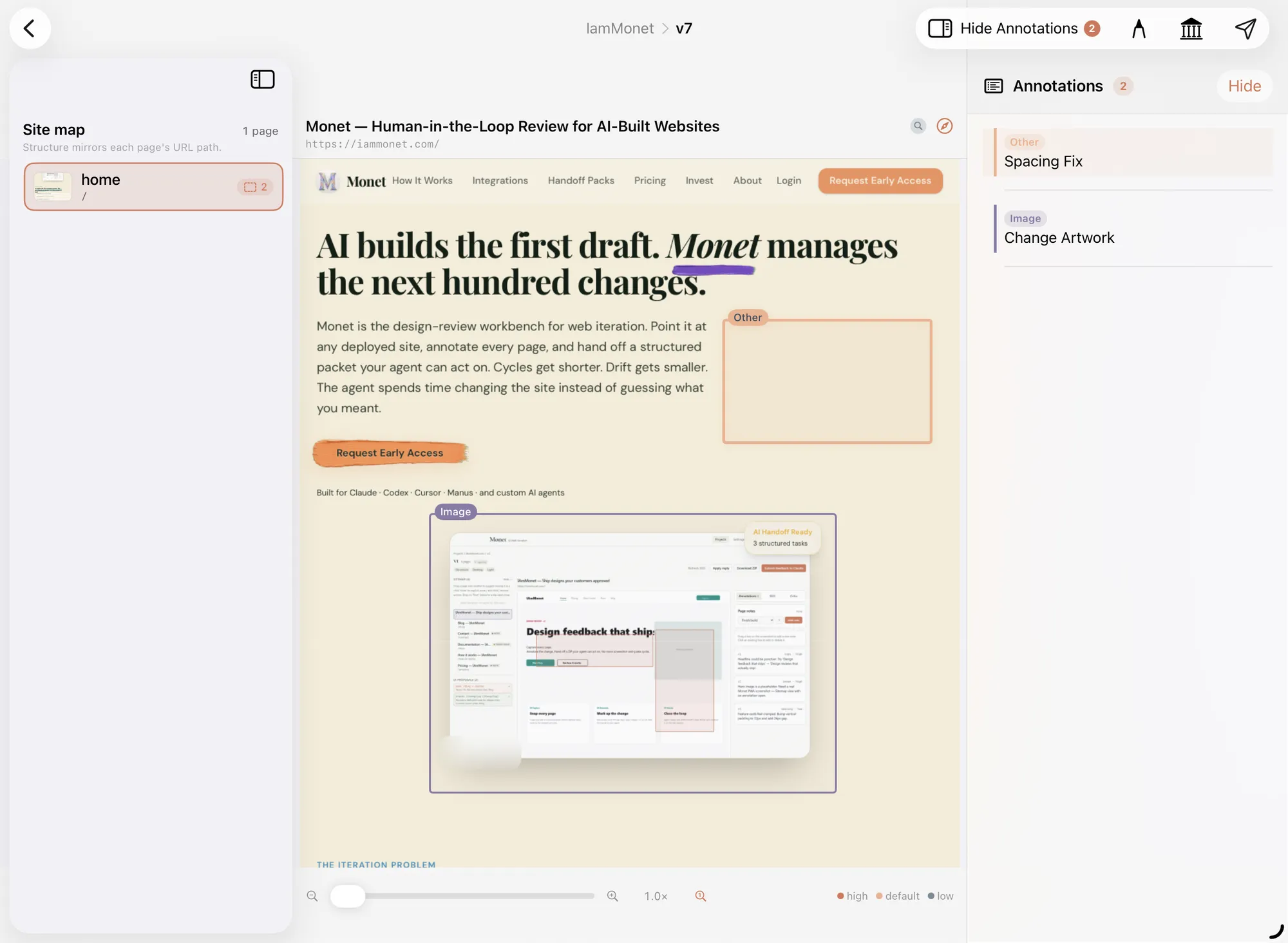Open the page in browser compass icon

pyautogui.click(x=944, y=126)
